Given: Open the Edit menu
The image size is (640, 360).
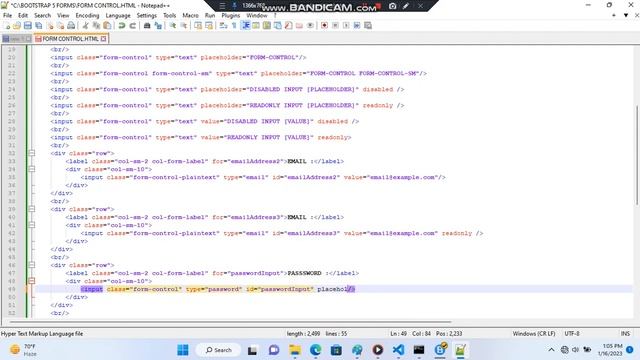Looking at the screenshot, I should [23, 16].
